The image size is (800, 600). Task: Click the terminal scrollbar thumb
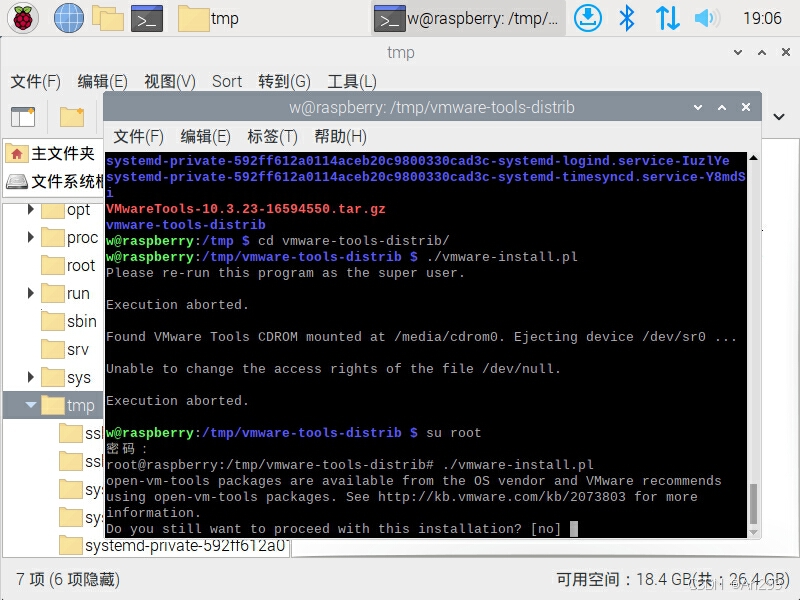[753, 504]
